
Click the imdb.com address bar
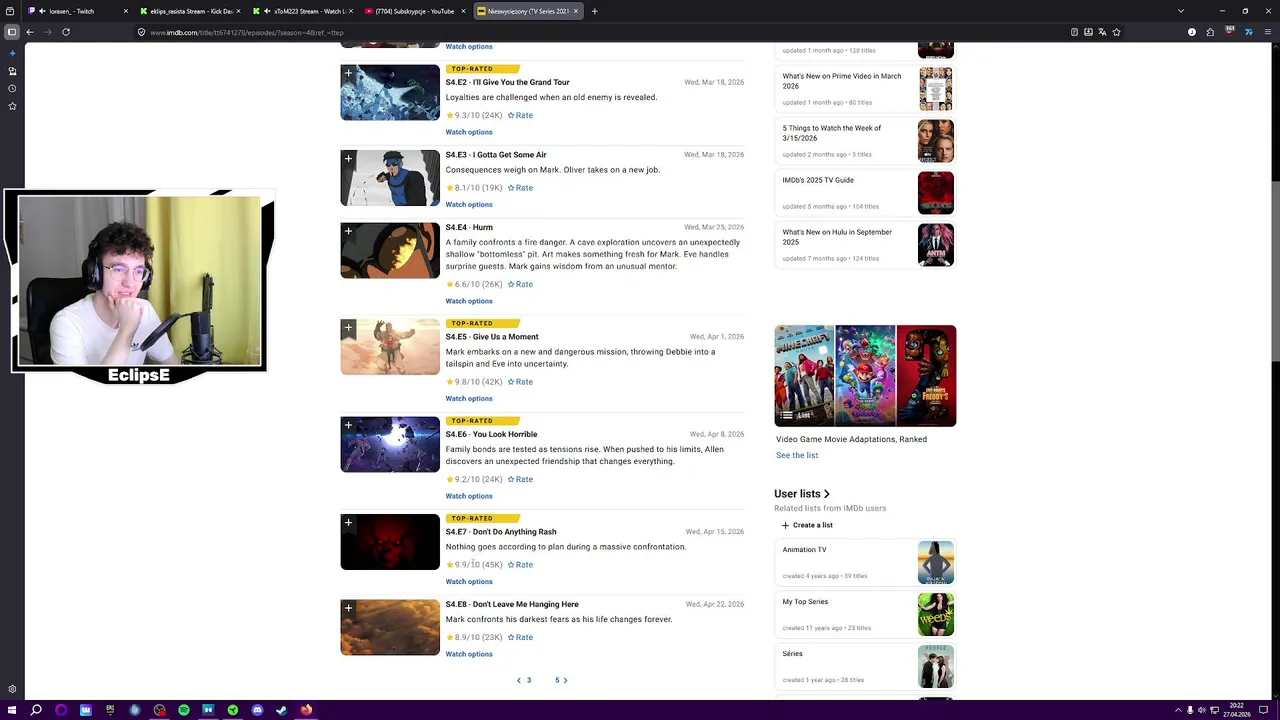600,32
